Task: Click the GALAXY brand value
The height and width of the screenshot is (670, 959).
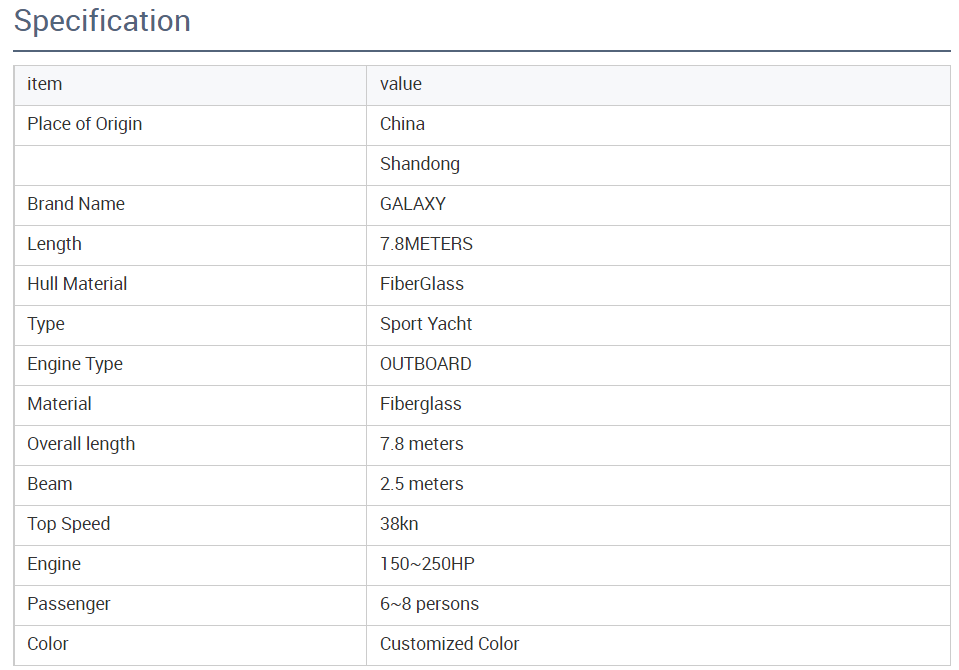Action: coord(413,204)
